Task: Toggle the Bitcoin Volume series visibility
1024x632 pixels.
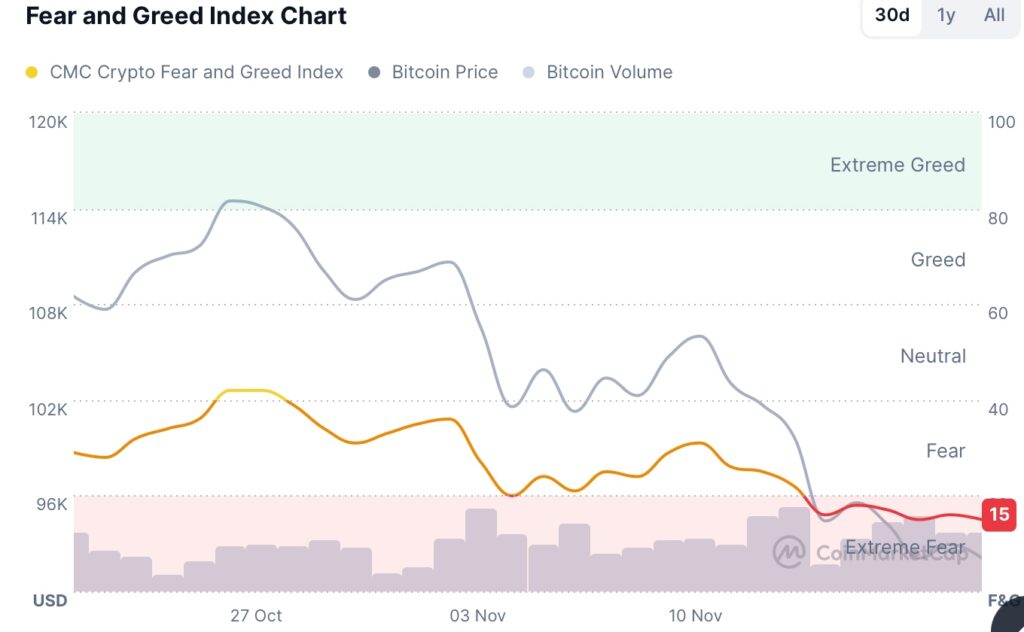Action: pos(609,72)
